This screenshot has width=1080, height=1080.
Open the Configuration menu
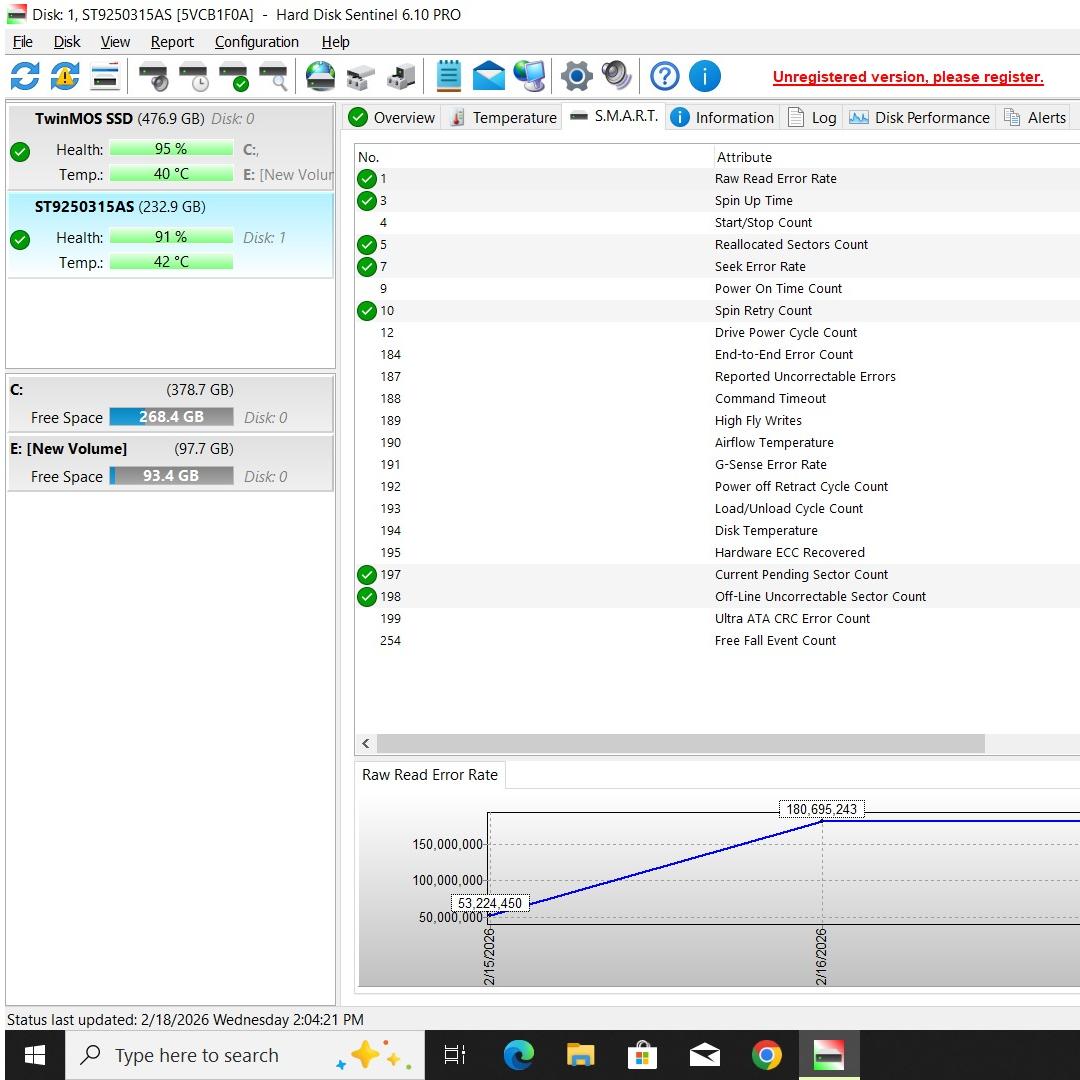256,42
